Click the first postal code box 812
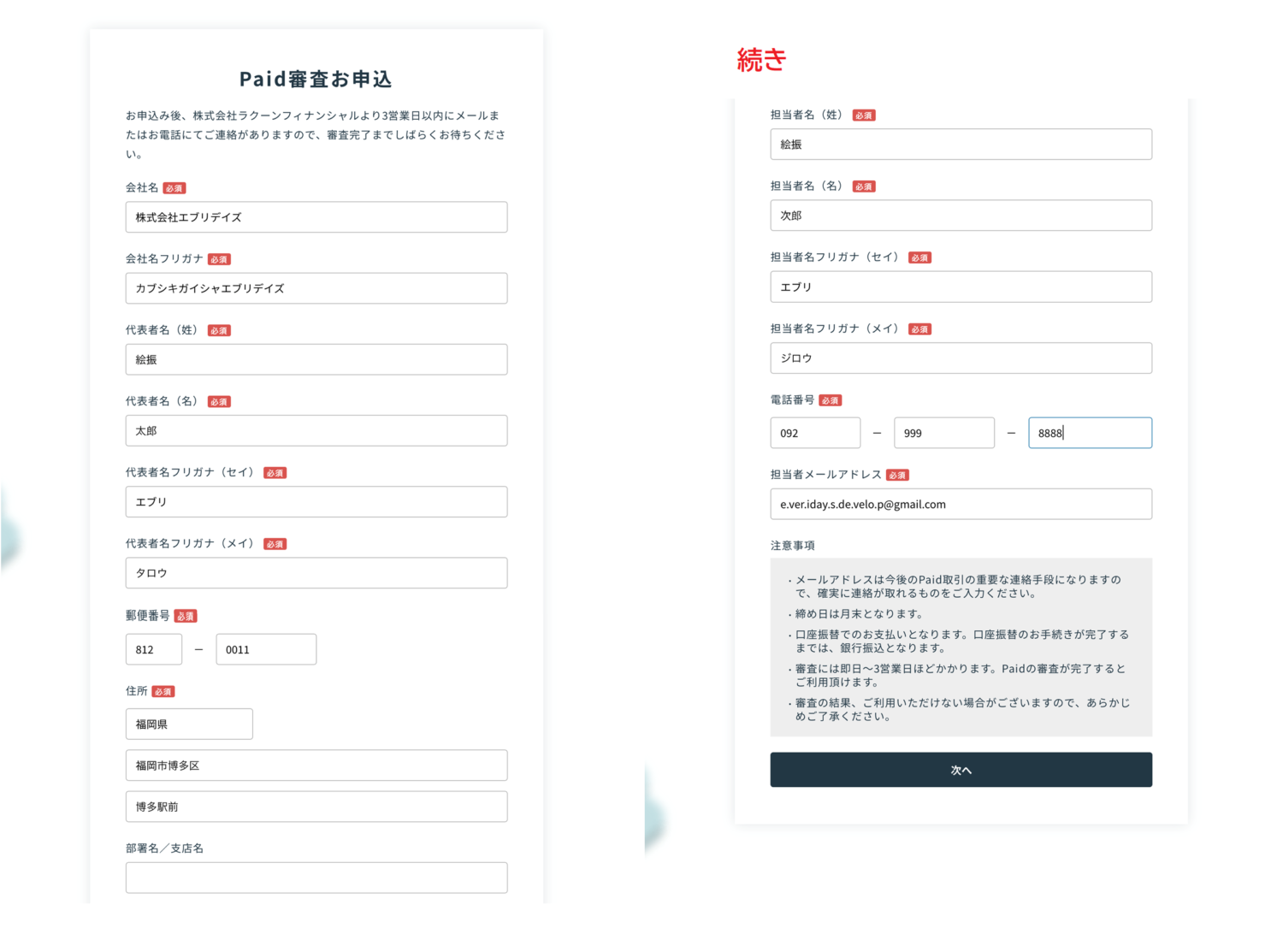1283x952 pixels. click(154, 649)
